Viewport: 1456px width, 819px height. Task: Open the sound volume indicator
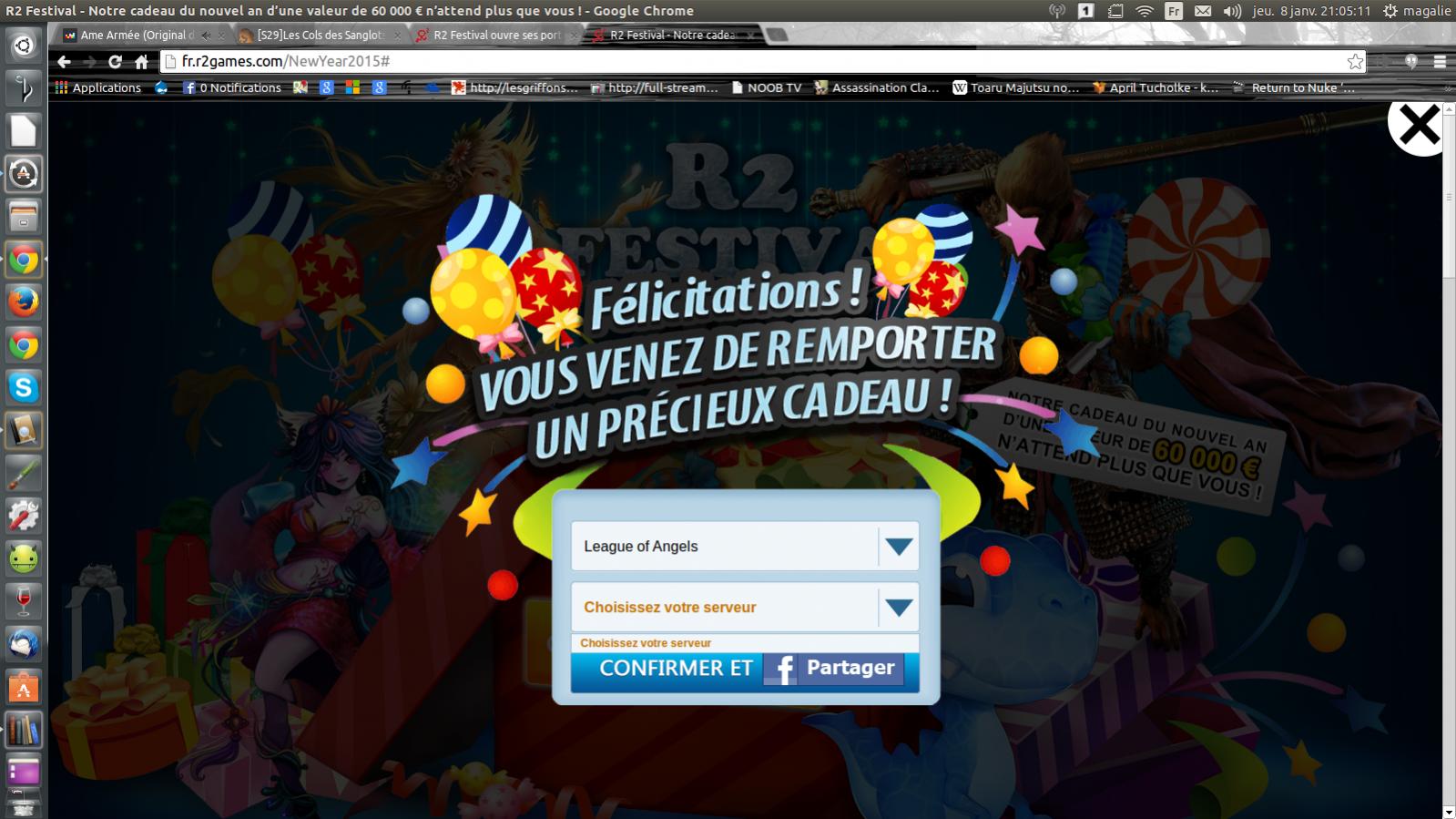(x=1232, y=11)
